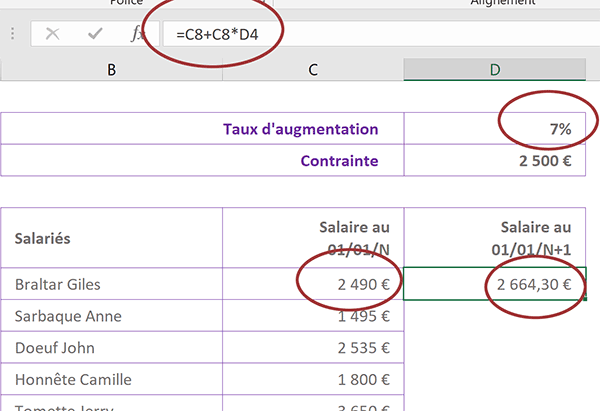Select column B header
Image resolution: width=600 pixels, height=411 pixels.
(111, 70)
